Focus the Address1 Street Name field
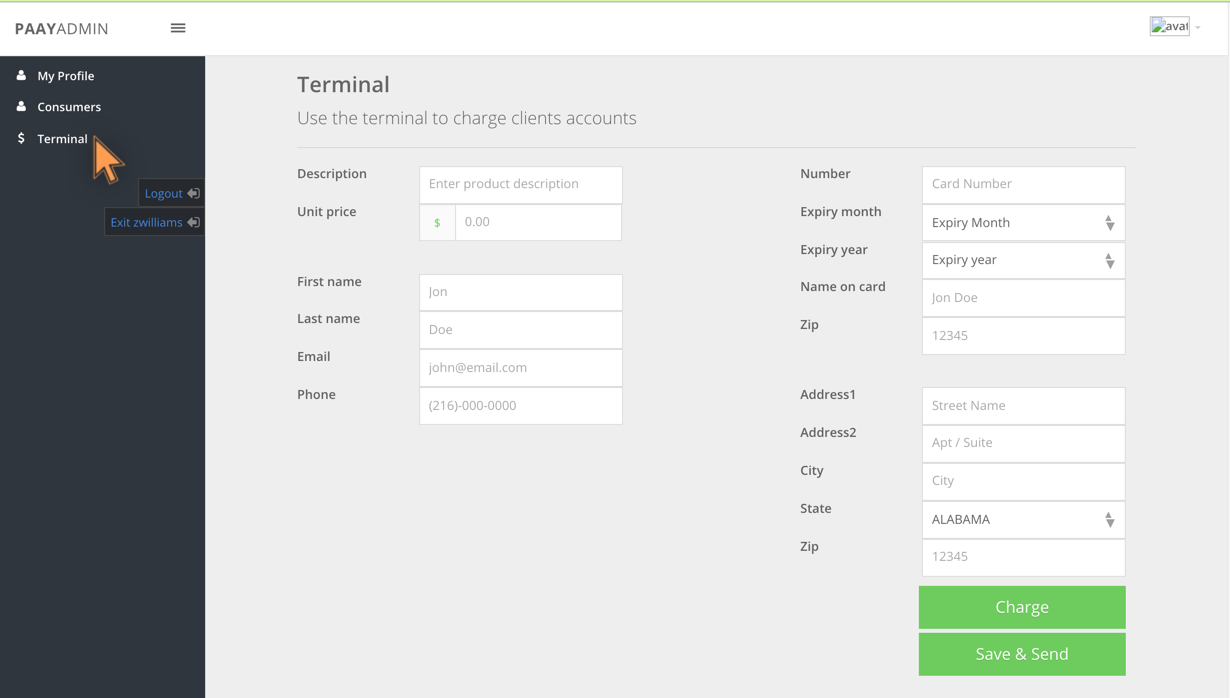This screenshot has height=698, width=1230. [1023, 405]
